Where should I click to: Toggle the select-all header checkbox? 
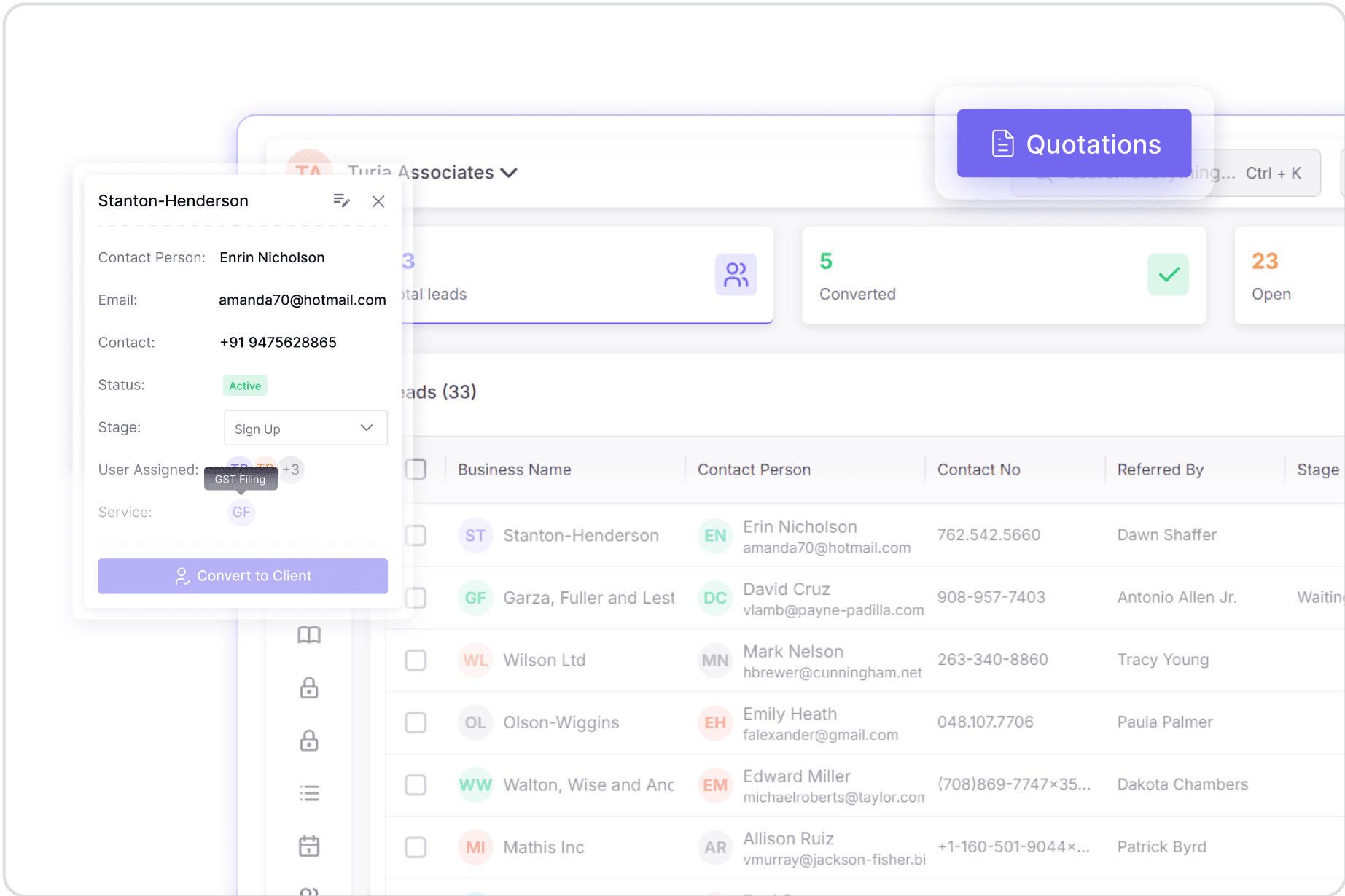pos(416,470)
